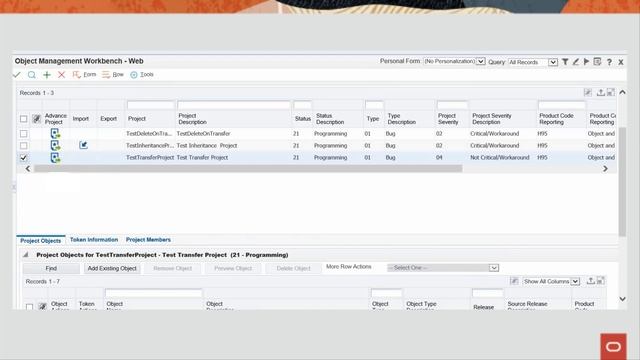Click the export grid icon in projects grid

coord(600,93)
